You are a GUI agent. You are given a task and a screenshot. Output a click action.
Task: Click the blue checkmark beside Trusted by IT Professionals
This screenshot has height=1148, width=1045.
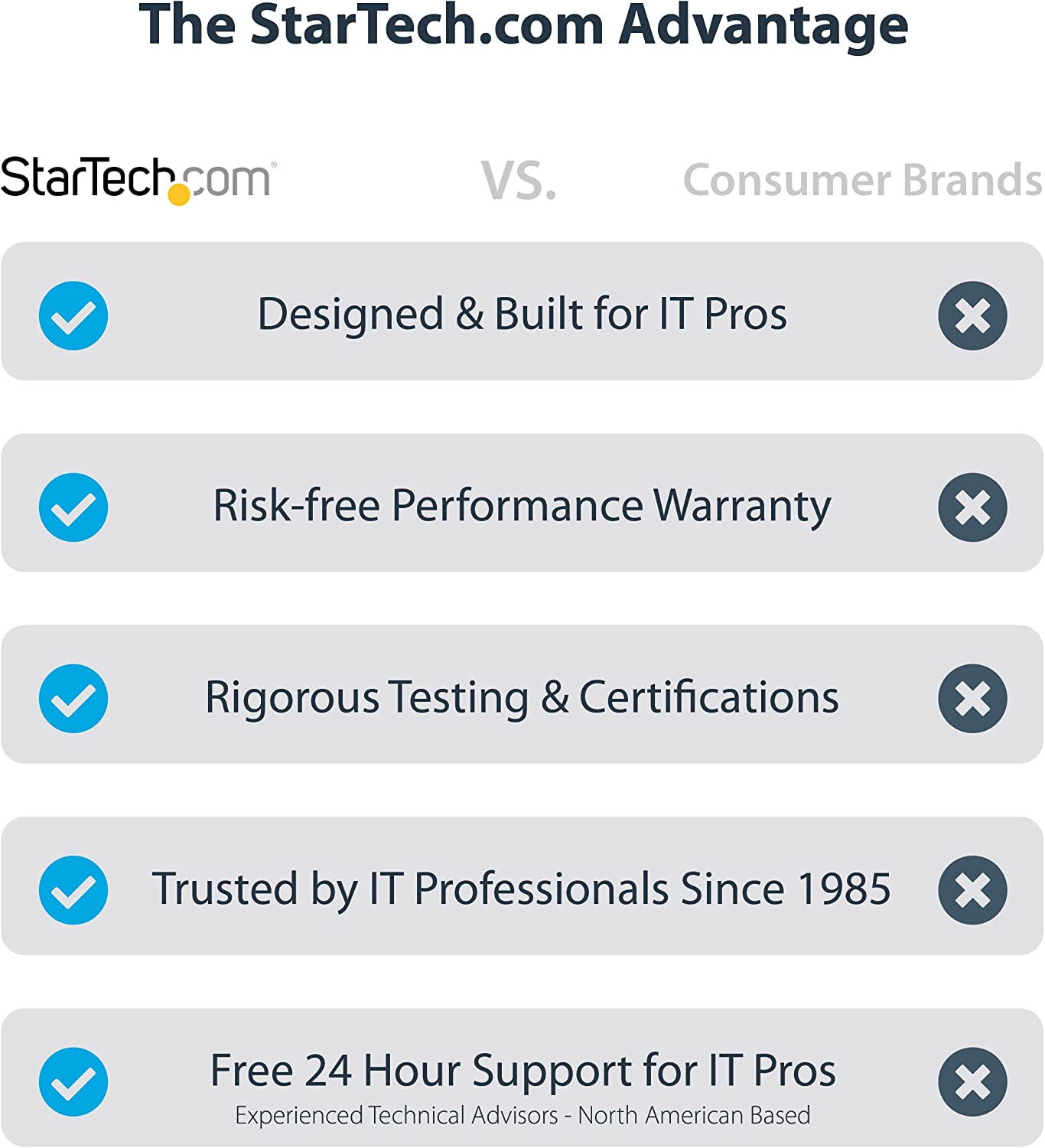[73, 890]
